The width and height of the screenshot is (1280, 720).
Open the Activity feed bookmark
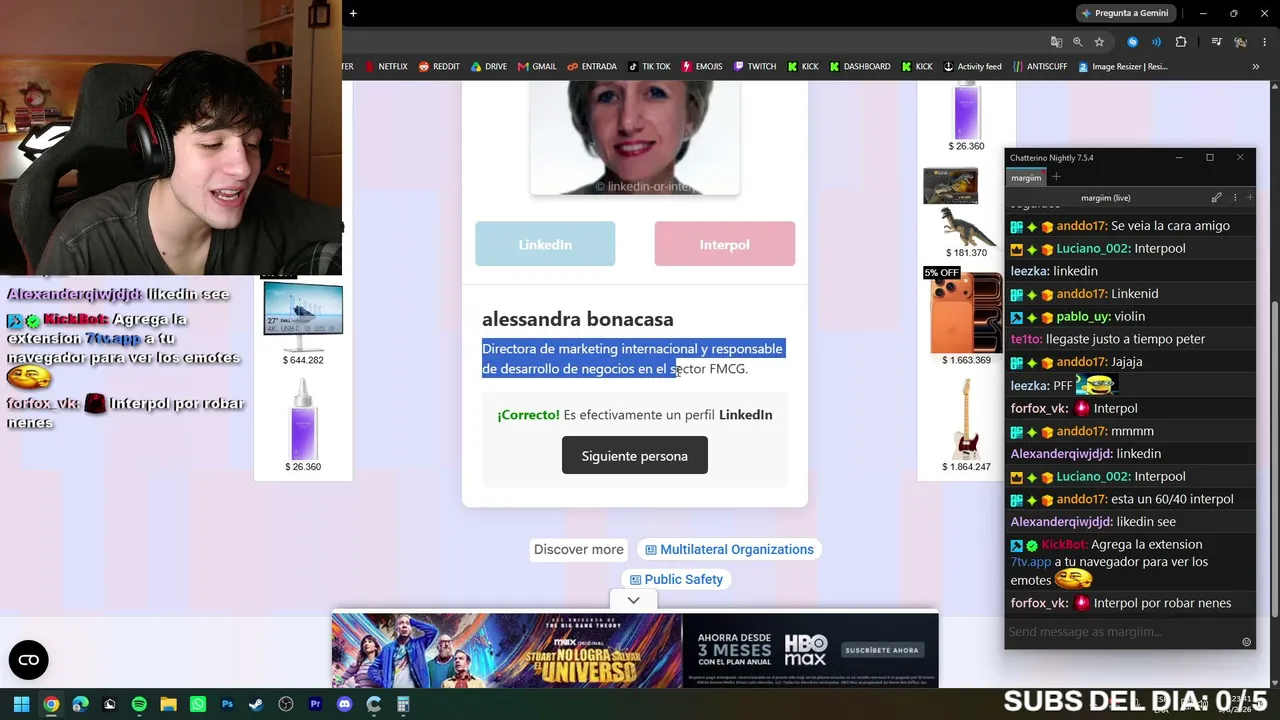(972, 67)
